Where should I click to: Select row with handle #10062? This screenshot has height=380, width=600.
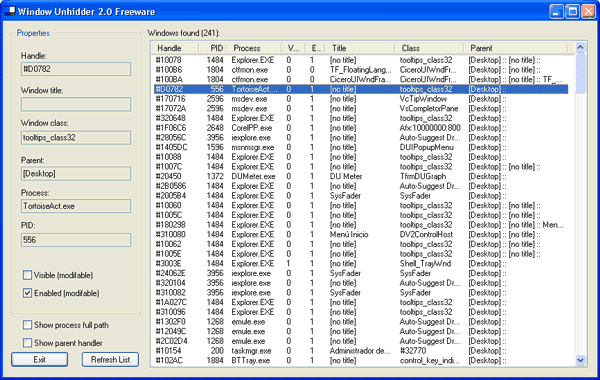click(x=361, y=244)
